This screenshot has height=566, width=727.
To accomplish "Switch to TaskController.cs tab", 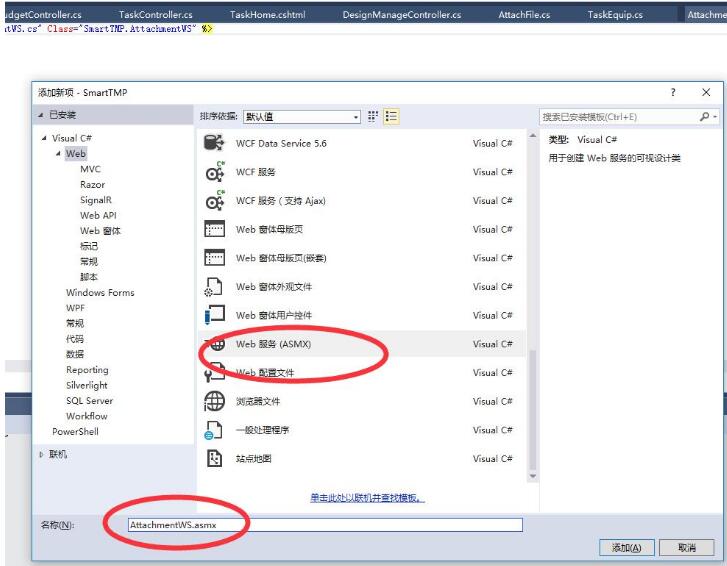I will [x=156, y=15].
